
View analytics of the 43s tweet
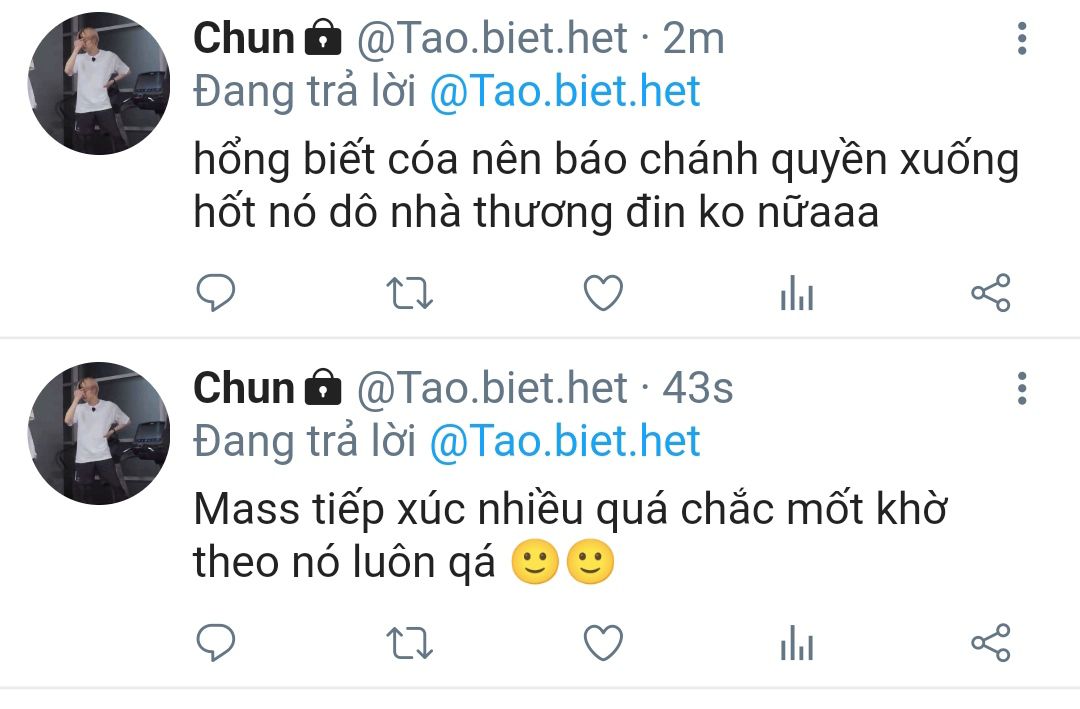pyautogui.click(x=797, y=643)
